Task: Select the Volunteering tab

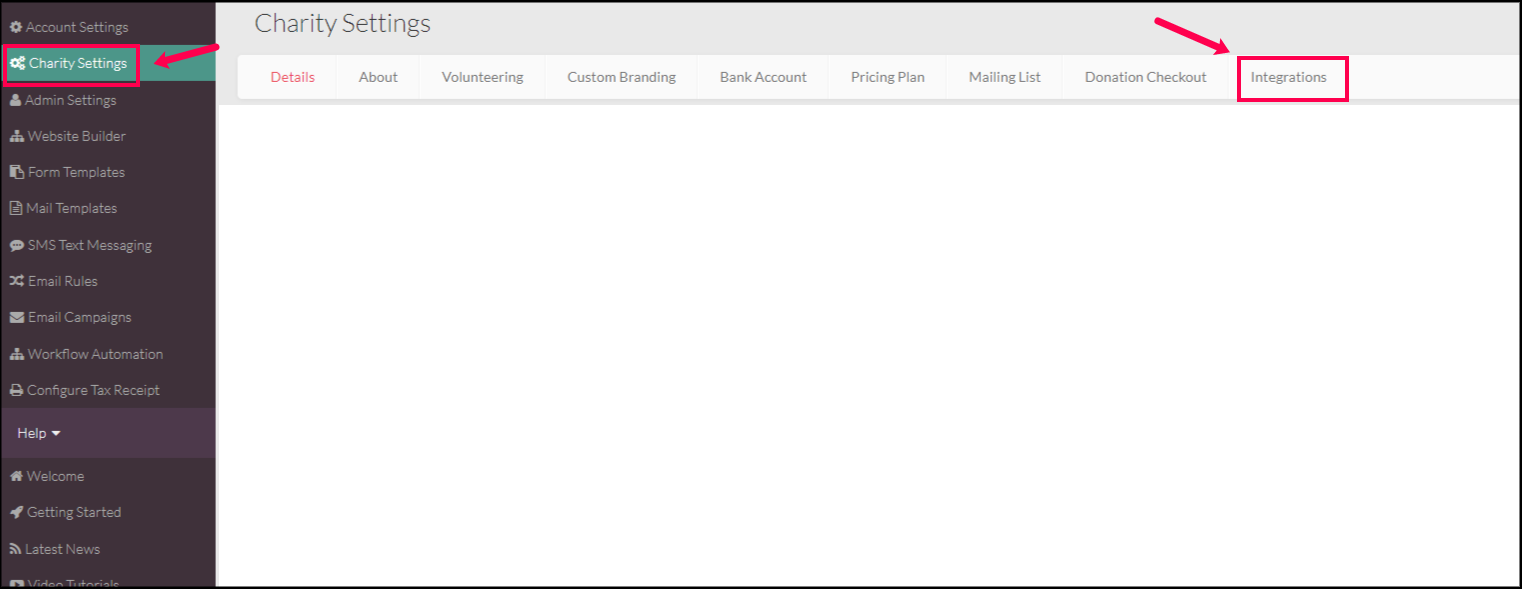Action: (482, 77)
